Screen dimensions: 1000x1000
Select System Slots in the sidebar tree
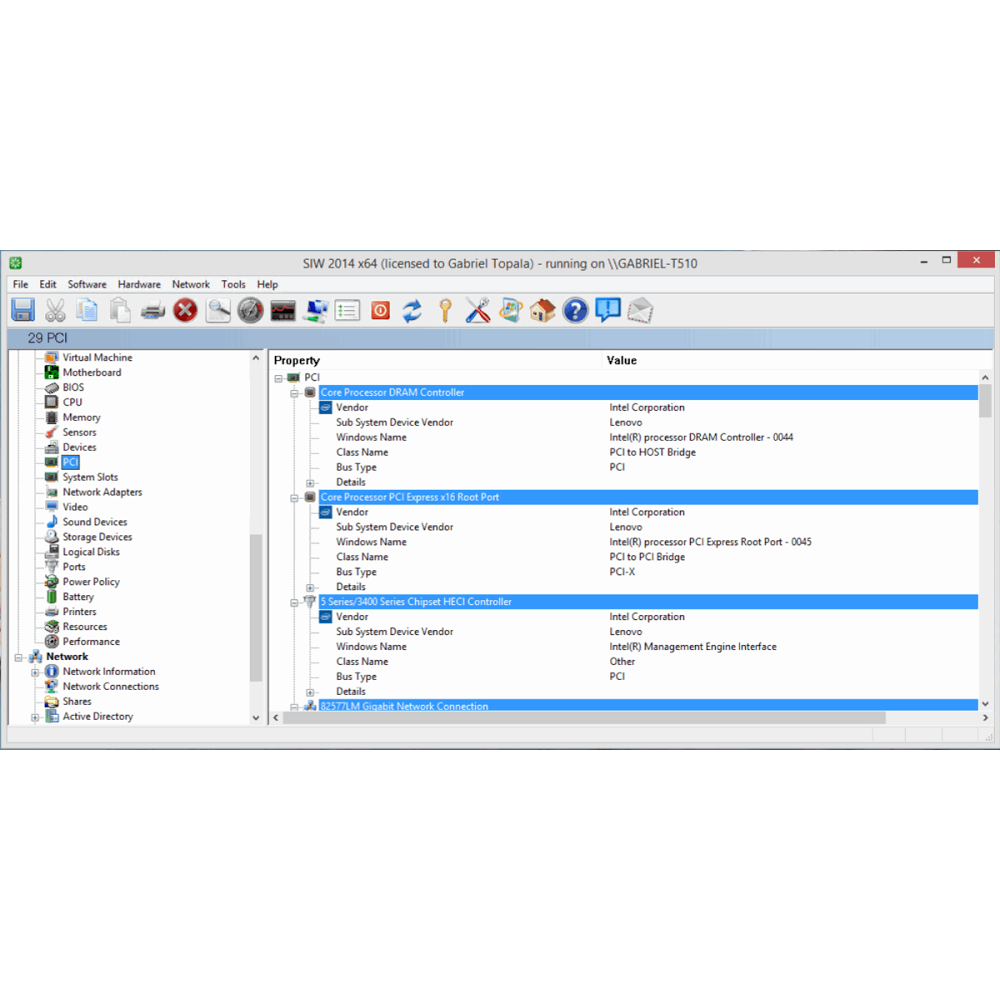tap(91, 477)
